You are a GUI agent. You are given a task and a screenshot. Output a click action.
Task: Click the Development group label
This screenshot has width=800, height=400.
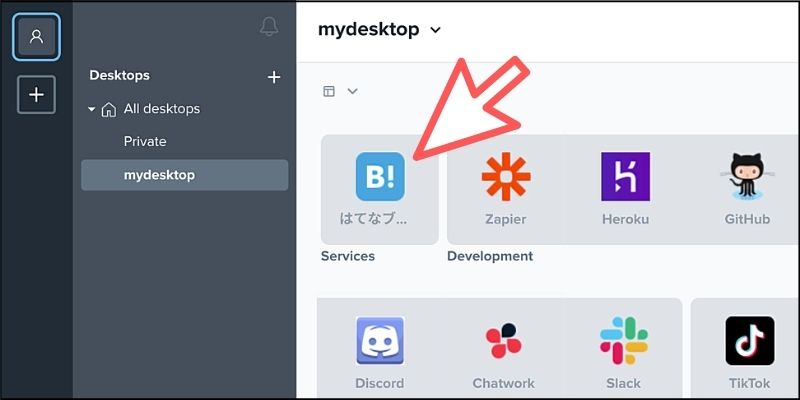coord(490,256)
